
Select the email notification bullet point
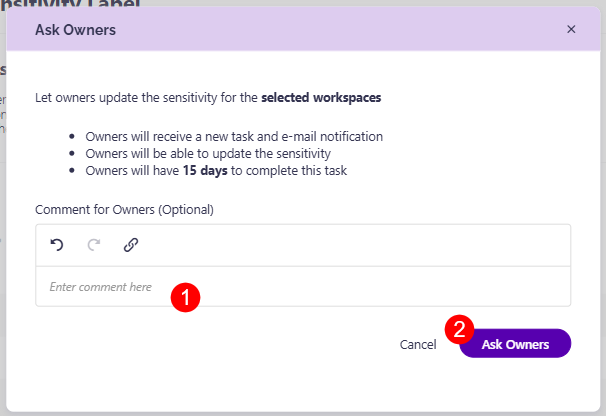(234, 136)
